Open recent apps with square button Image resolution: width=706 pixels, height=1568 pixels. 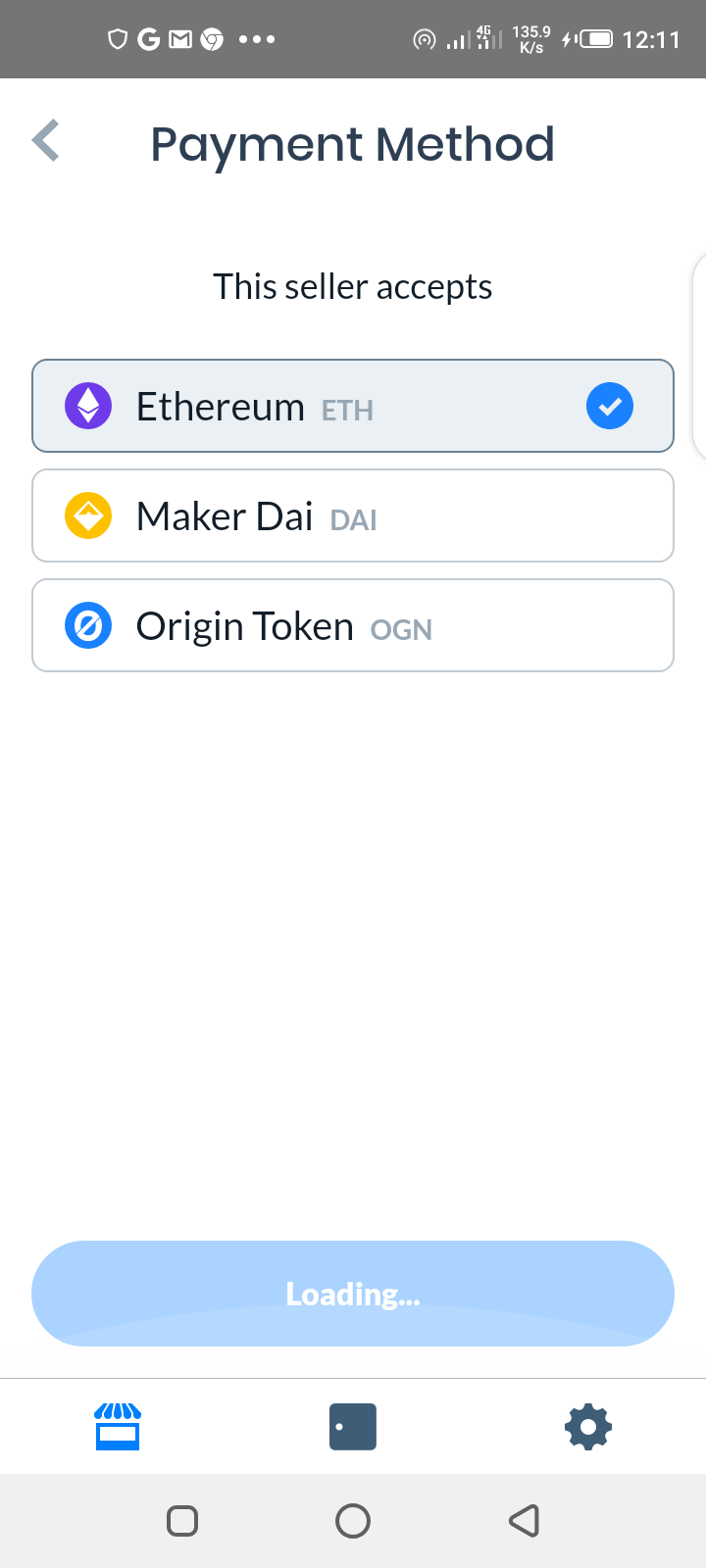point(182,1520)
